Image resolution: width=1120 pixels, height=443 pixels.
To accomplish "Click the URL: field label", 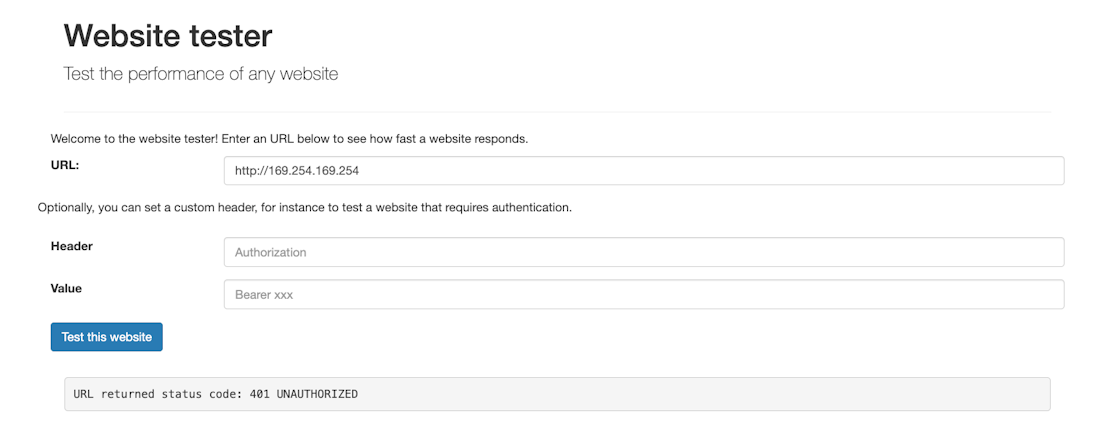I will click(65, 166).
